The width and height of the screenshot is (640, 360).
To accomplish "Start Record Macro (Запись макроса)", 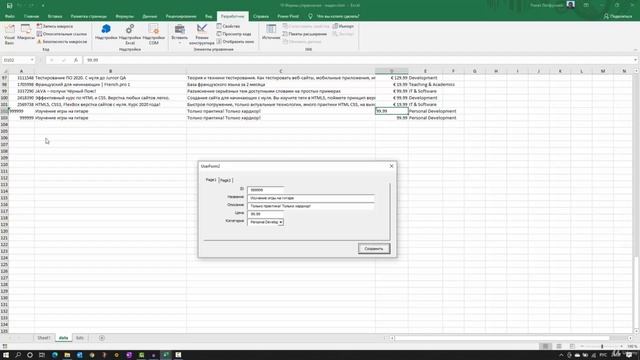I will pos(55,26).
